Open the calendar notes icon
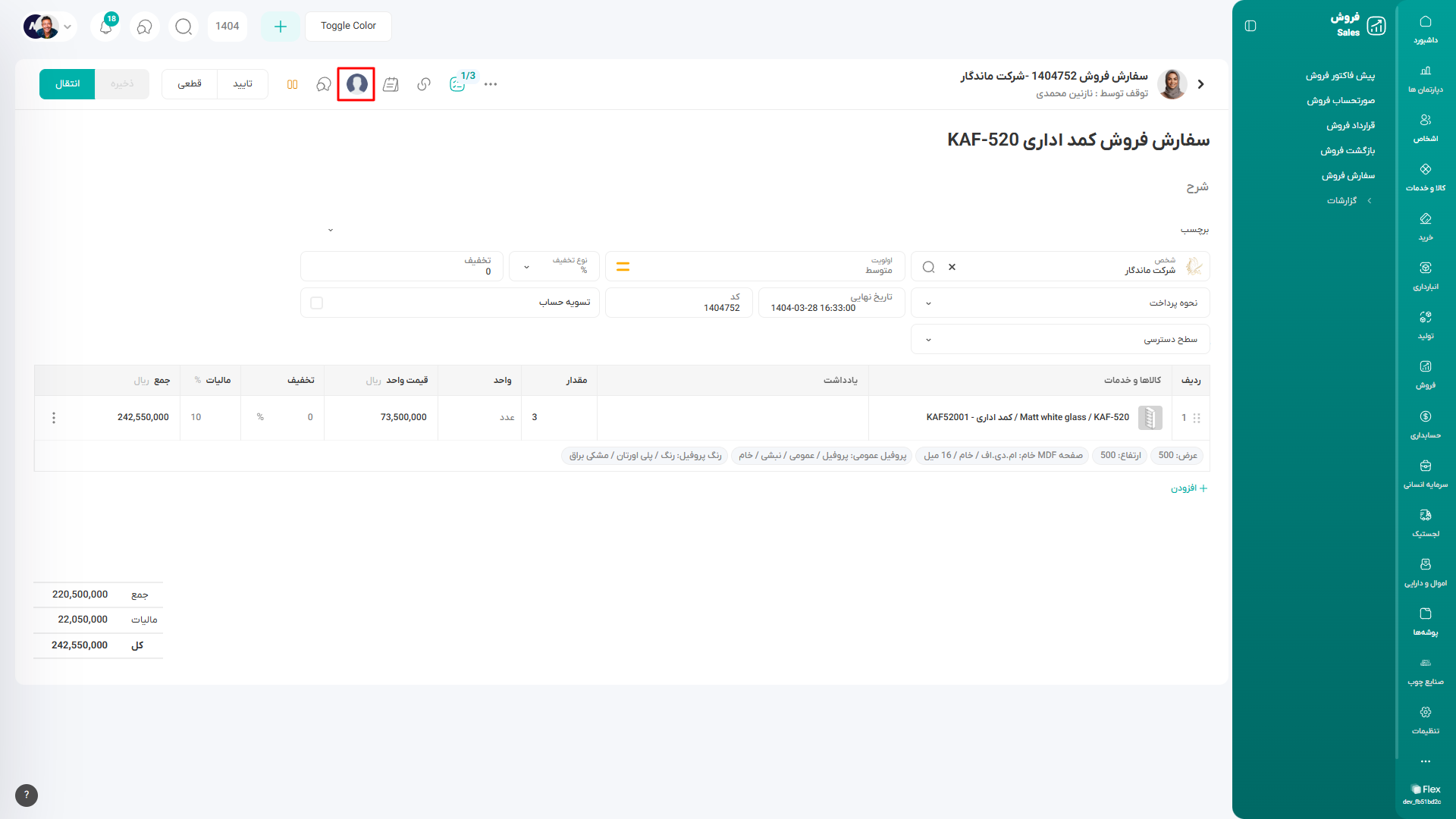1456x819 pixels. click(x=391, y=84)
